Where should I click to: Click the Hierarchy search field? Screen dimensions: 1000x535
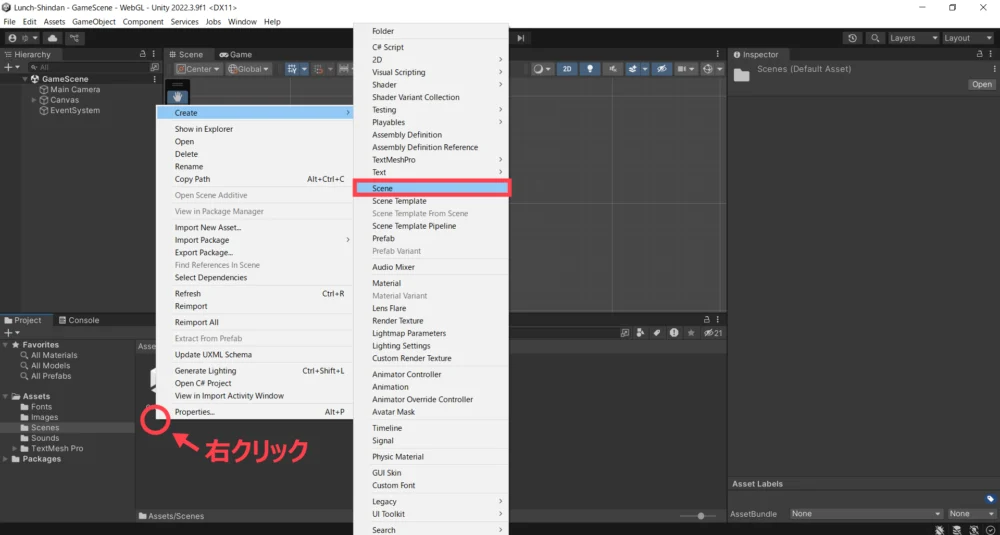click(x=91, y=67)
